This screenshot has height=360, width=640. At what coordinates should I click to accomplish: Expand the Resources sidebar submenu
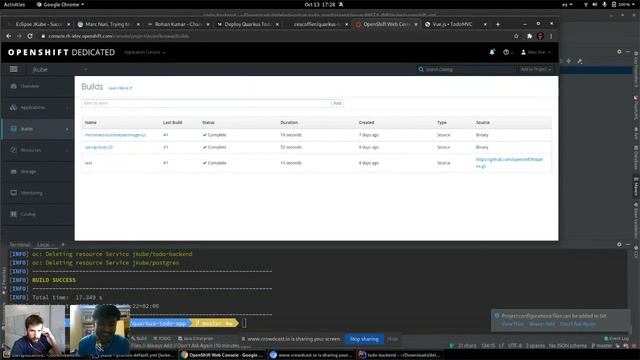coord(67,150)
